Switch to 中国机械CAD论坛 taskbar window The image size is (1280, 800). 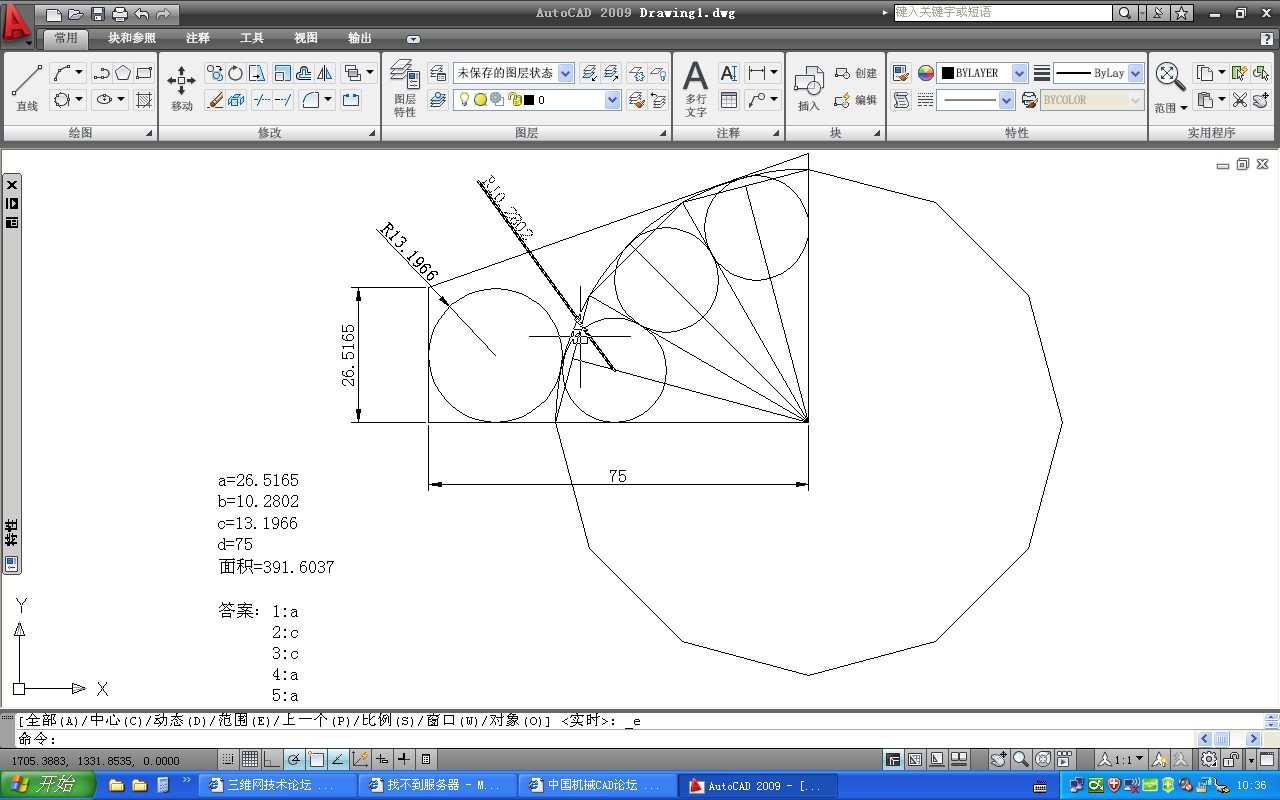(x=597, y=786)
